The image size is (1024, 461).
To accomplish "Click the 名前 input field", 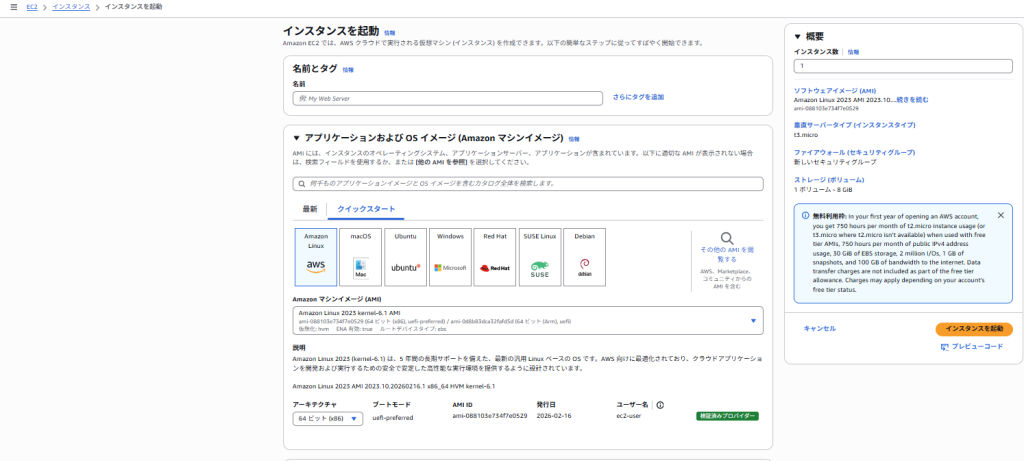I will point(448,98).
